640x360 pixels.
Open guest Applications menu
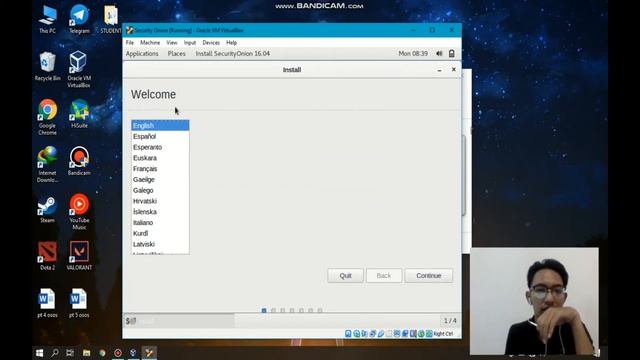click(x=142, y=53)
